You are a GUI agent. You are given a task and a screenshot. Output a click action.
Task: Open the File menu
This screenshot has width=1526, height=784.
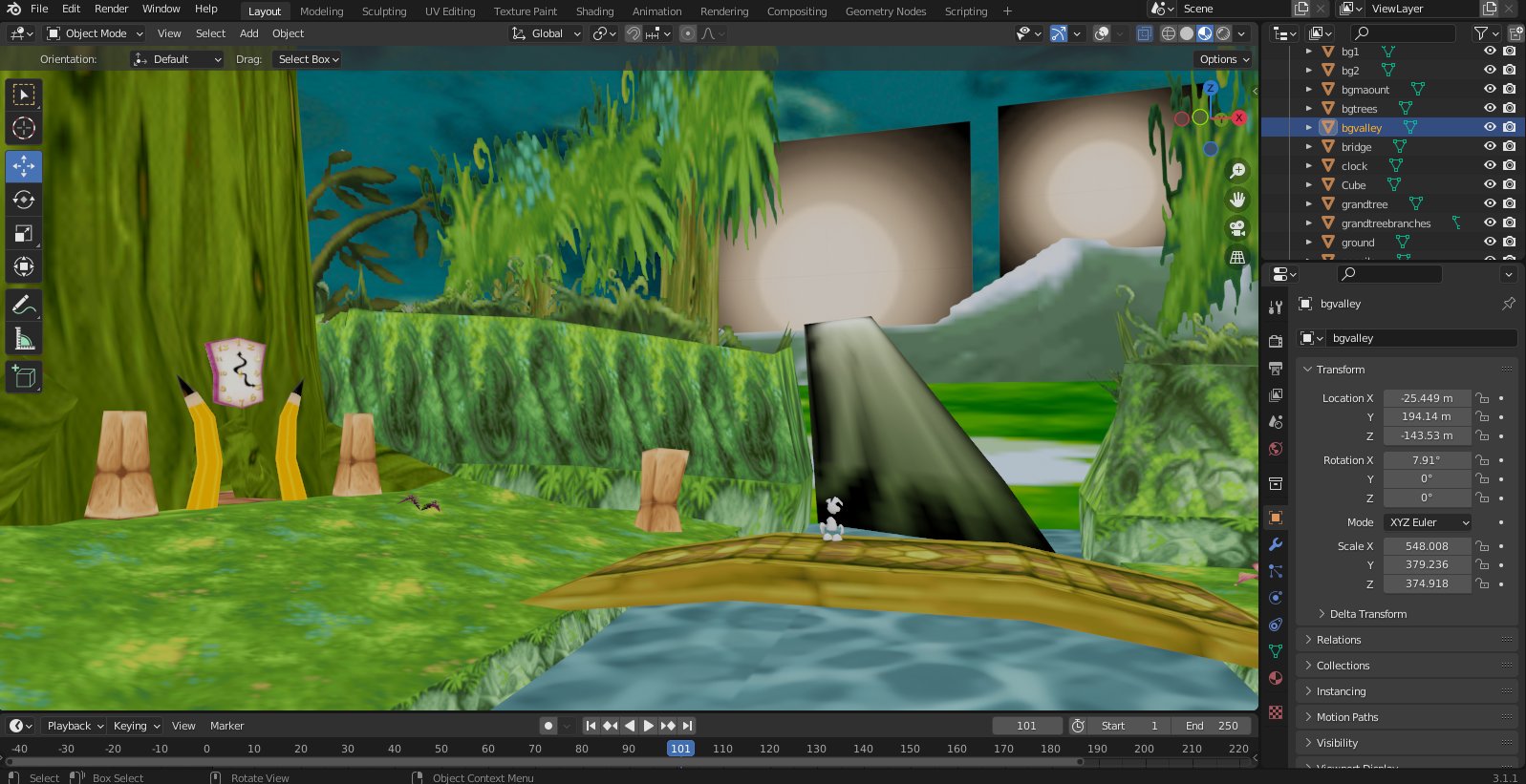tap(39, 9)
